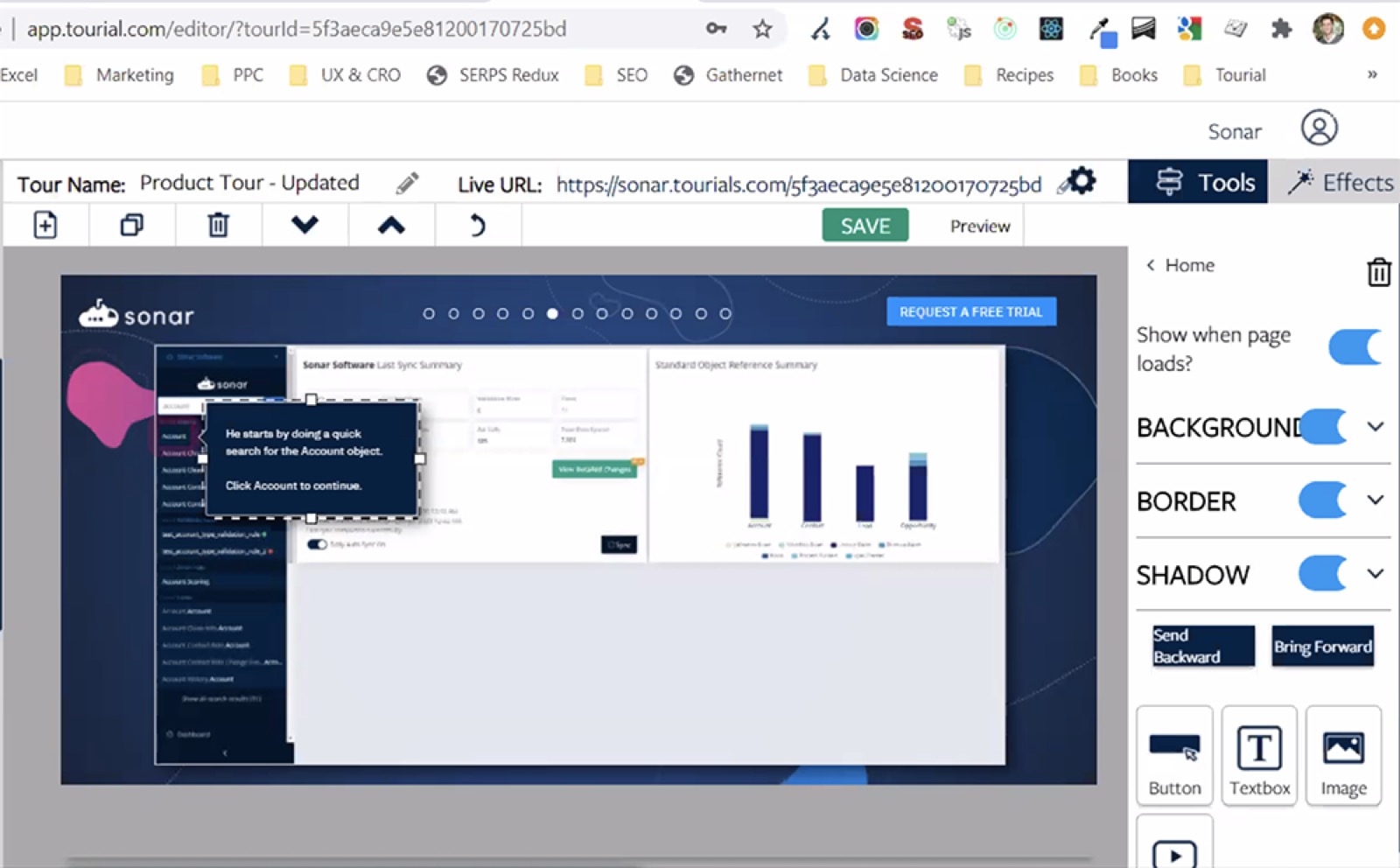Move page up with up chevron

click(x=391, y=226)
